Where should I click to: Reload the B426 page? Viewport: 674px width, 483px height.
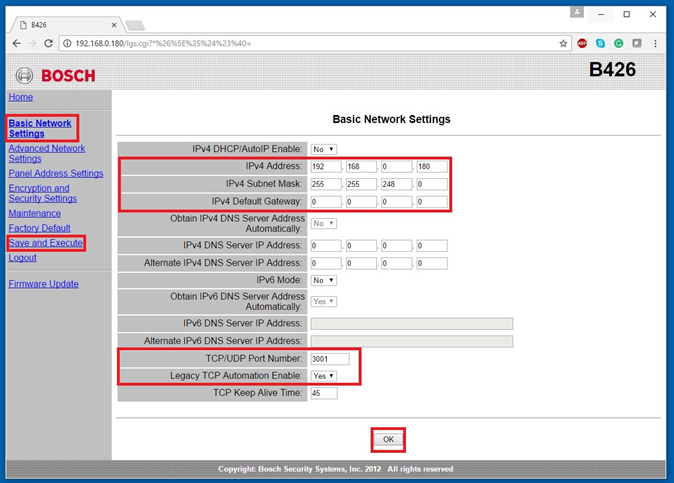48,43
